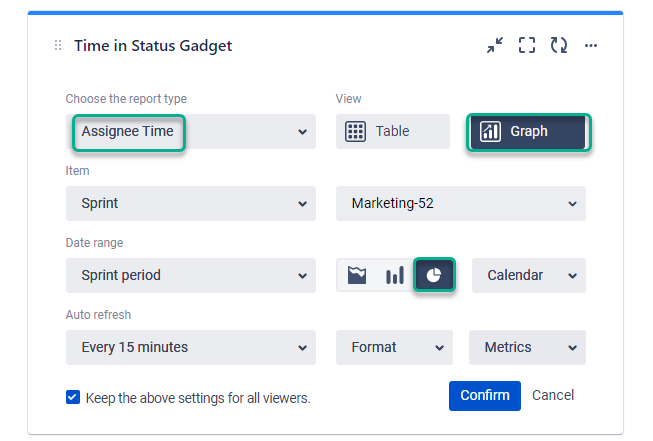Image resolution: width=653 pixels, height=441 pixels.
Task: Toggle Keep settings for all viewers checkbox
Action: (73, 397)
